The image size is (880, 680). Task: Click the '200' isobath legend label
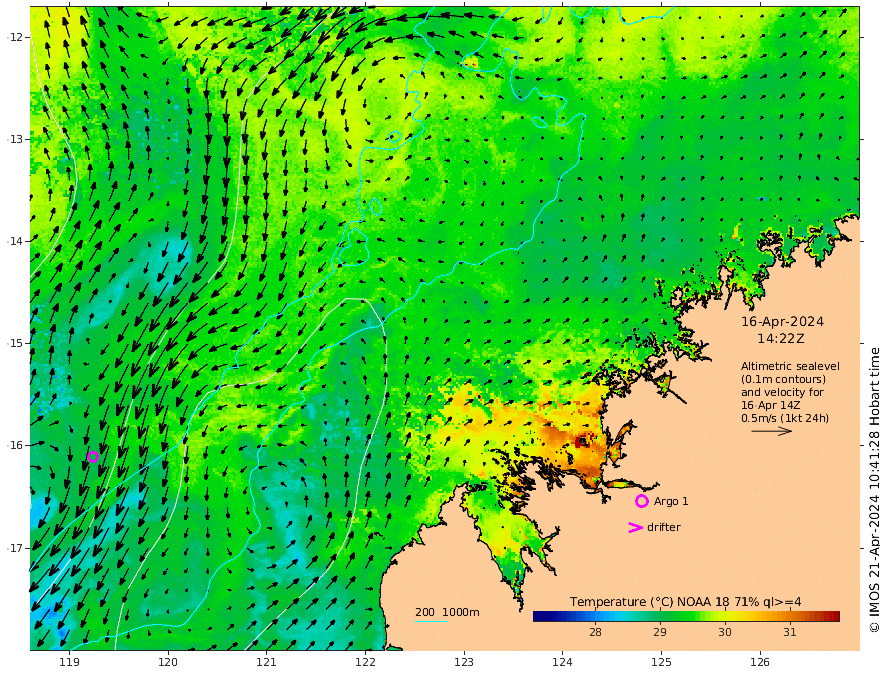(x=425, y=612)
